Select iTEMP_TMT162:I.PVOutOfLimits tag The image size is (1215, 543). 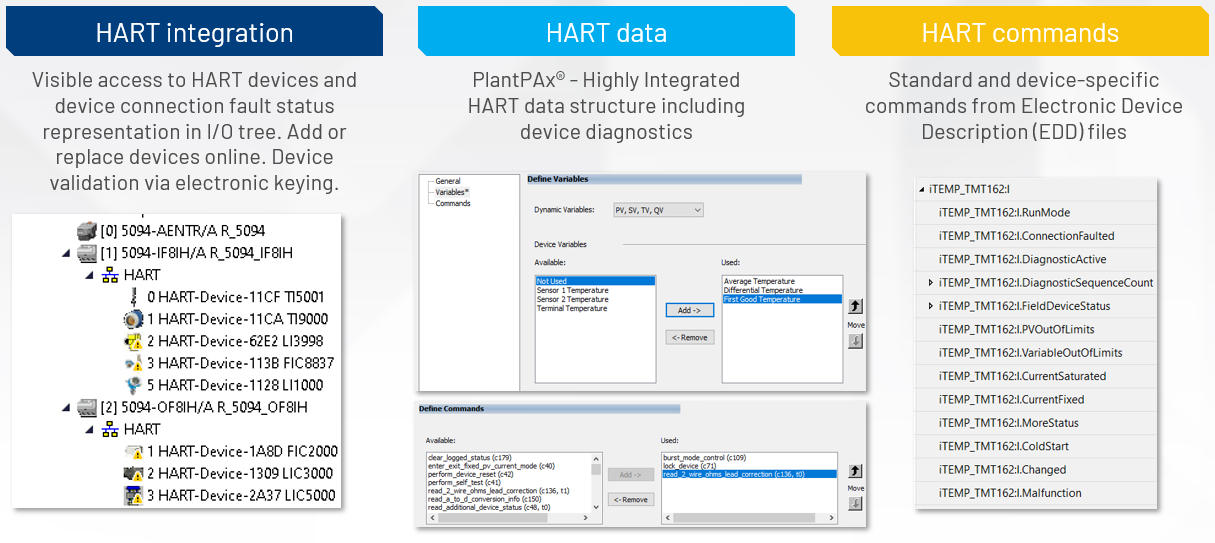point(1036,329)
